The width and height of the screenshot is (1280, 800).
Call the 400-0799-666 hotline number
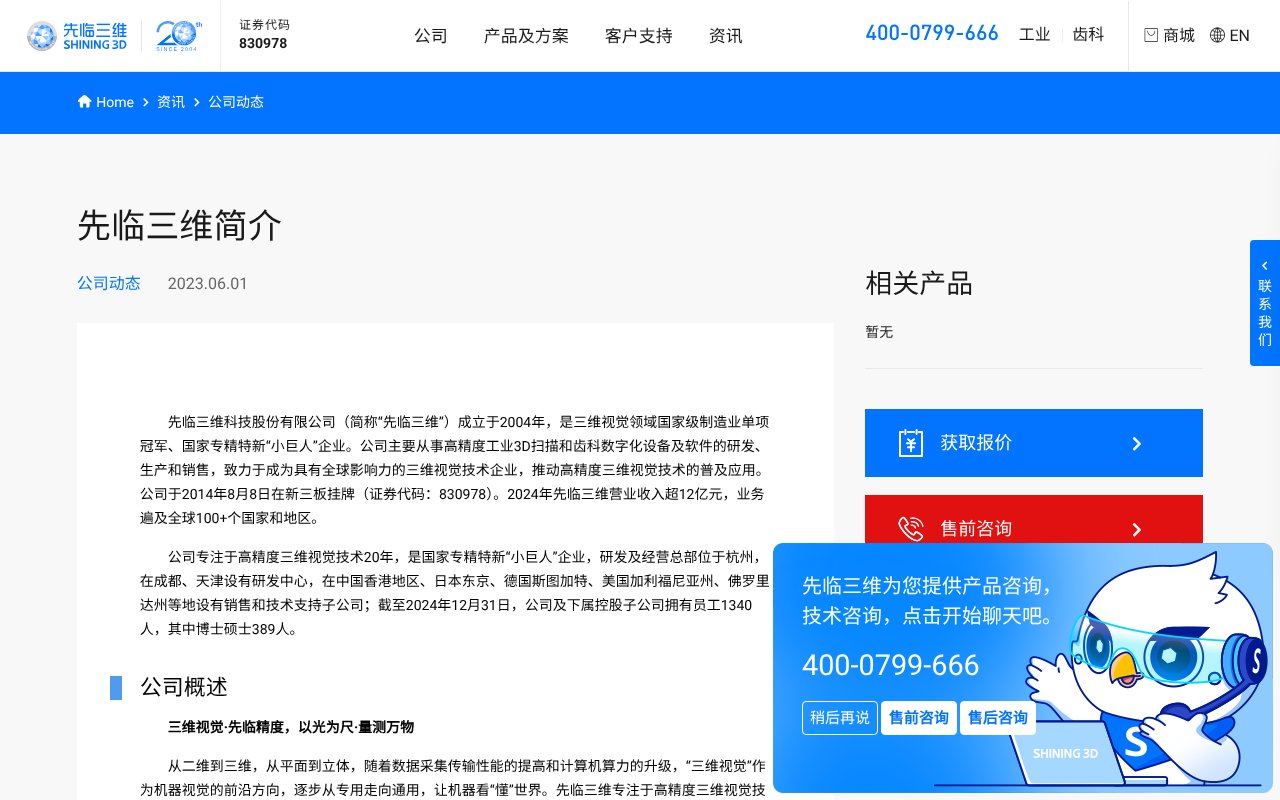click(x=931, y=33)
